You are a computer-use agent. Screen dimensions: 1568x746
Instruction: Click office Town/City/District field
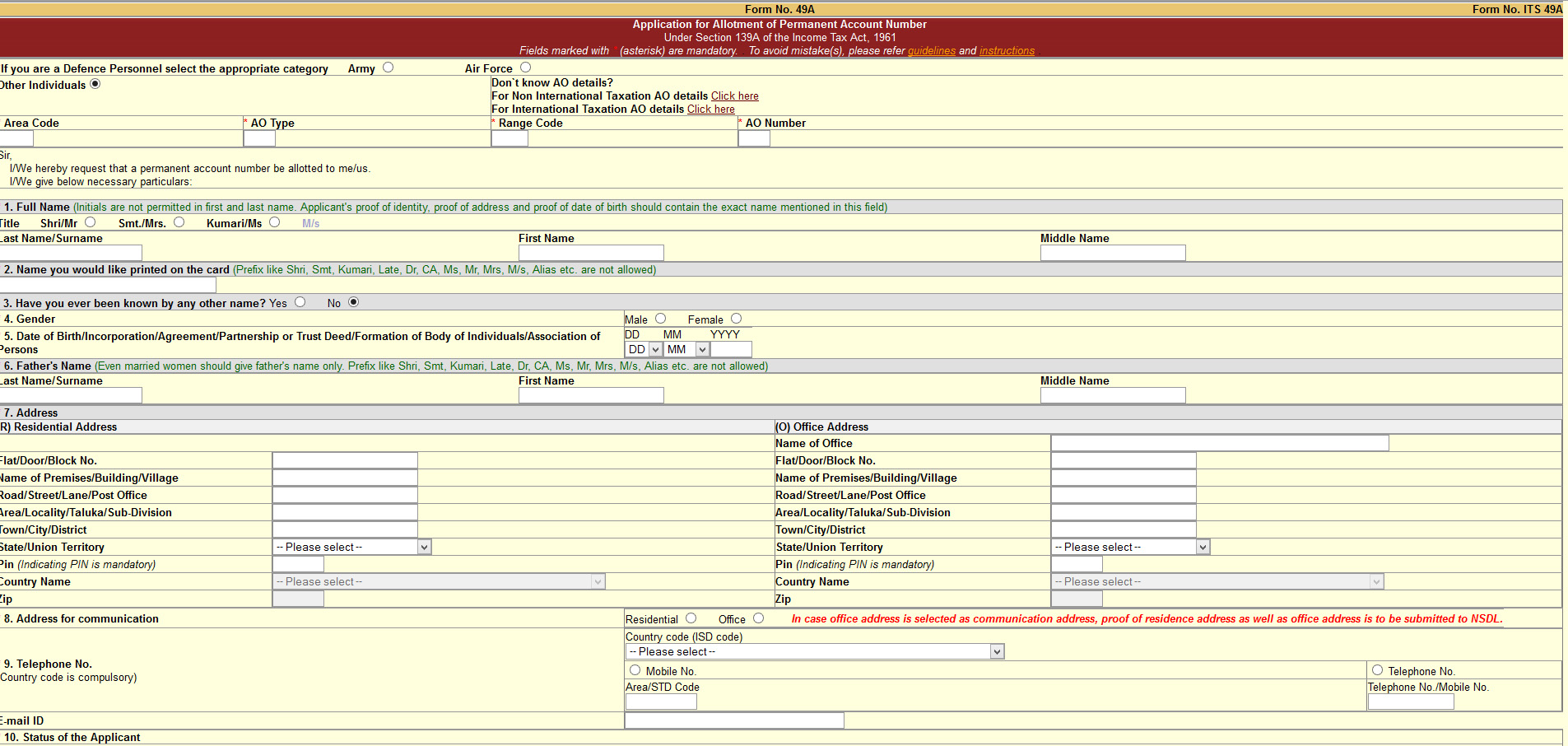pos(1124,529)
